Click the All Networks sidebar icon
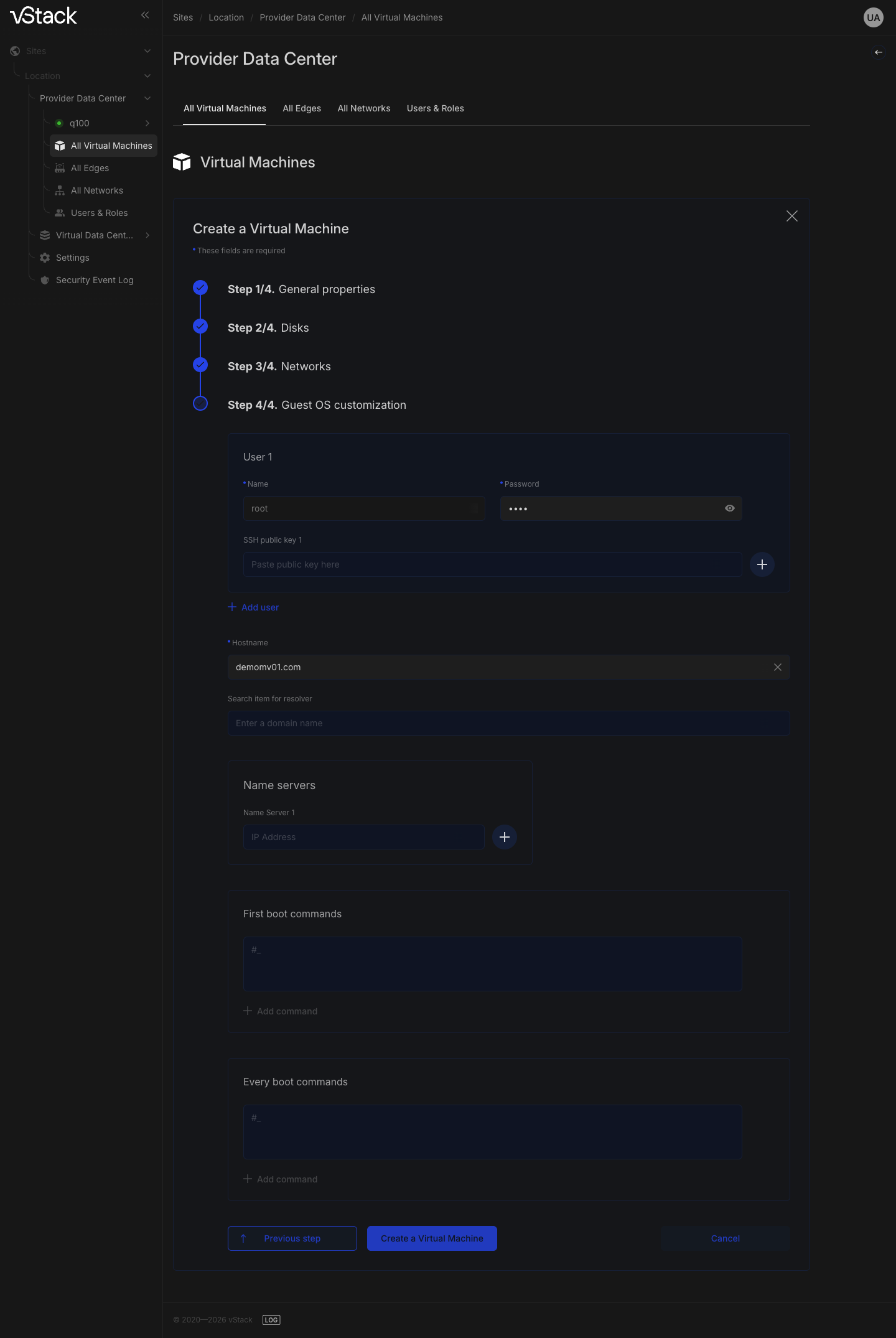This screenshot has width=896, height=1338. tap(60, 190)
